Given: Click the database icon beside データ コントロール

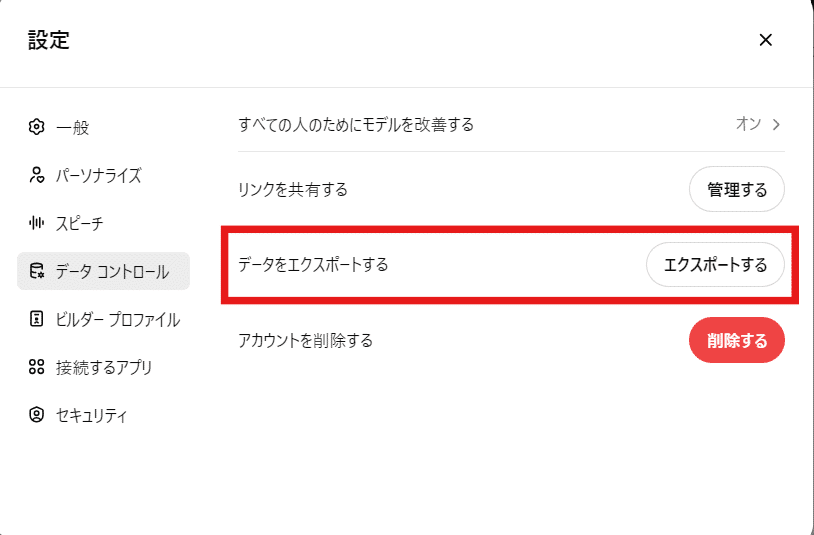Looking at the screenshot, I should click(37, 271).
